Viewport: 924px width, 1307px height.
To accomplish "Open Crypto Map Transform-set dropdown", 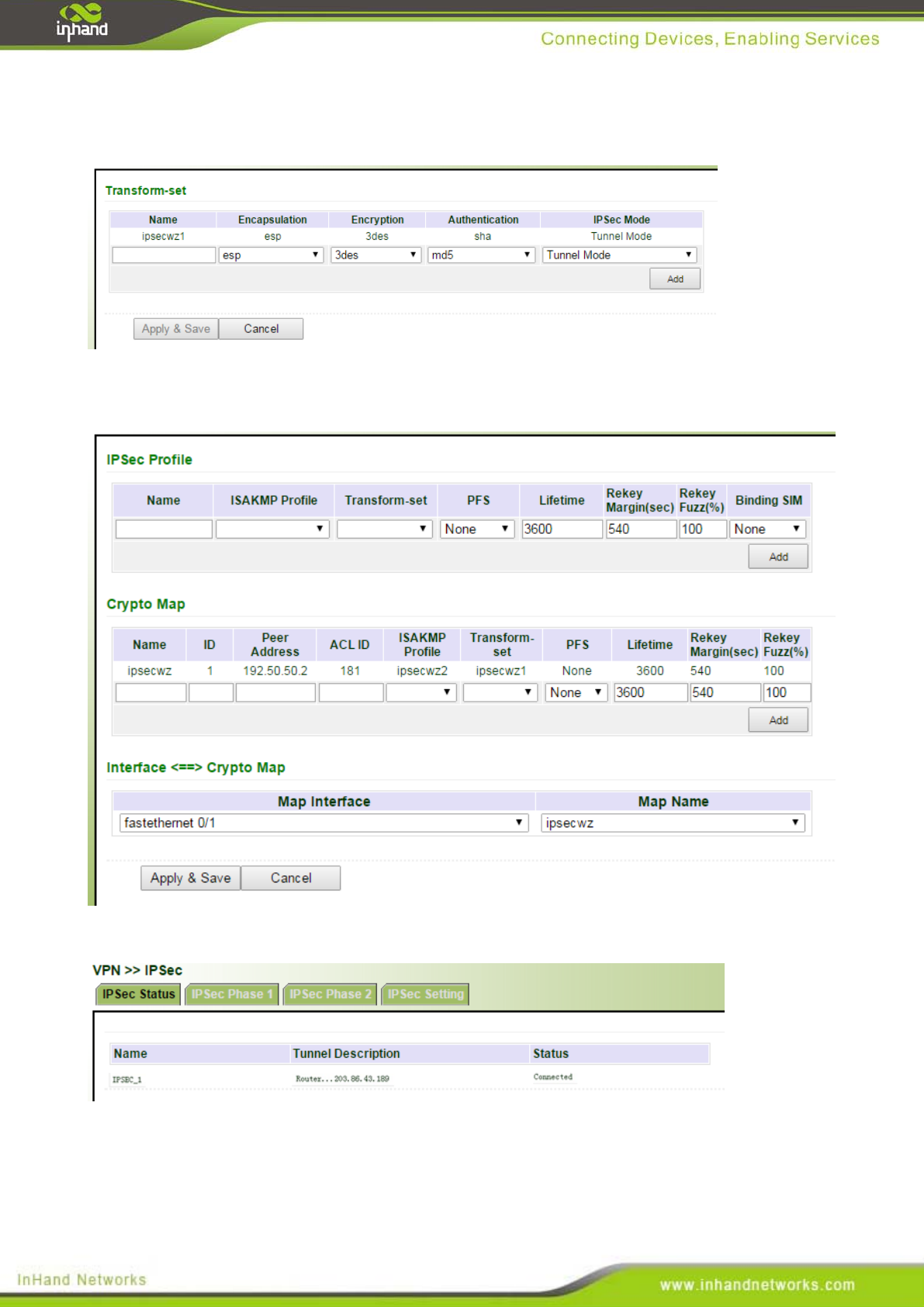I will pyautogui.click(x=500, y=692).
